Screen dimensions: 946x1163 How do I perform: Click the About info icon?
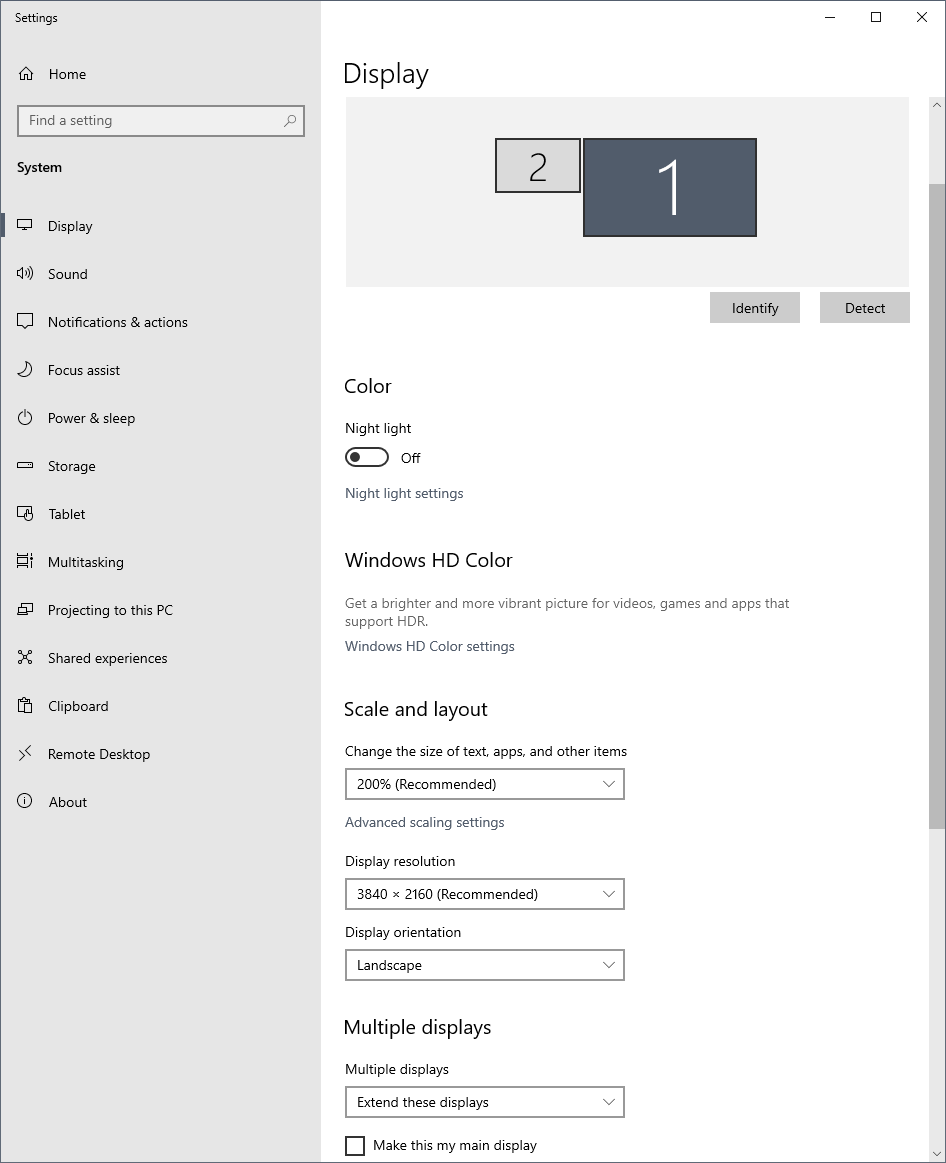coord(25,801)
